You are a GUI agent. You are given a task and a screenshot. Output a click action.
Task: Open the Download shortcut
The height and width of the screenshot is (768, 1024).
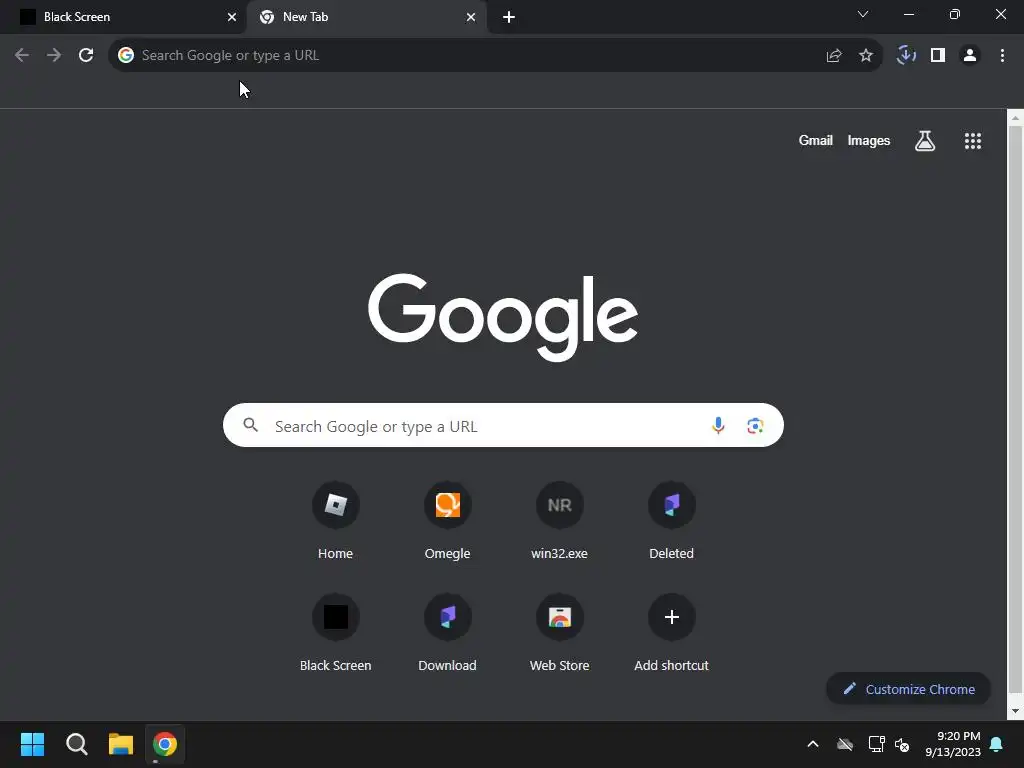click(x=447, y=633)
